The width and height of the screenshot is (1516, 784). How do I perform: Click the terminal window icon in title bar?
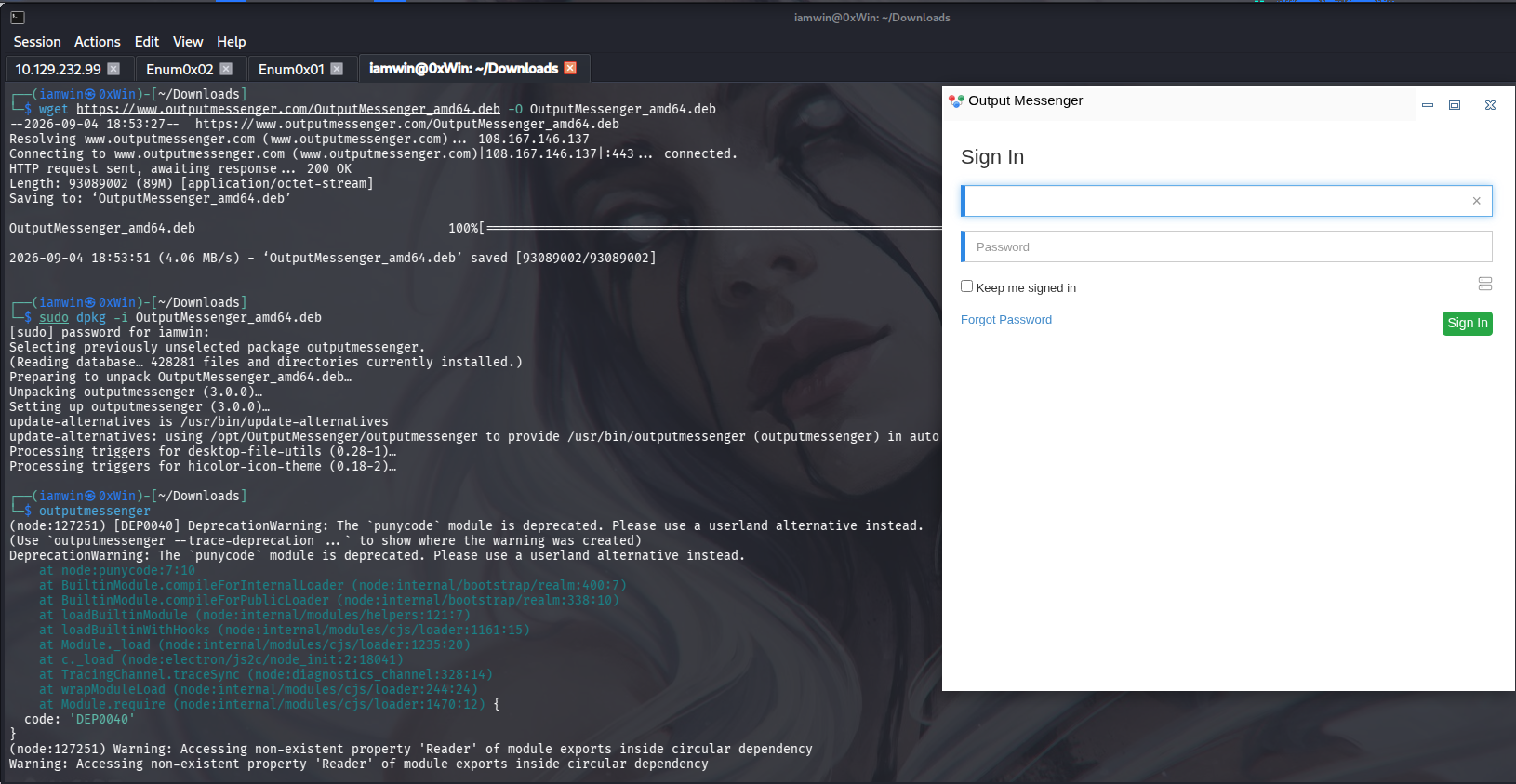click(18, 17)
